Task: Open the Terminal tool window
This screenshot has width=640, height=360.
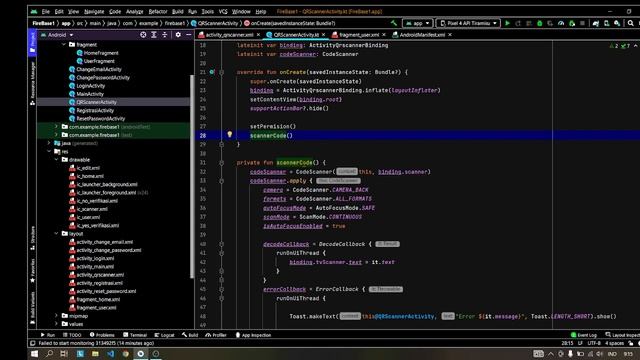Action: point(135,335)
